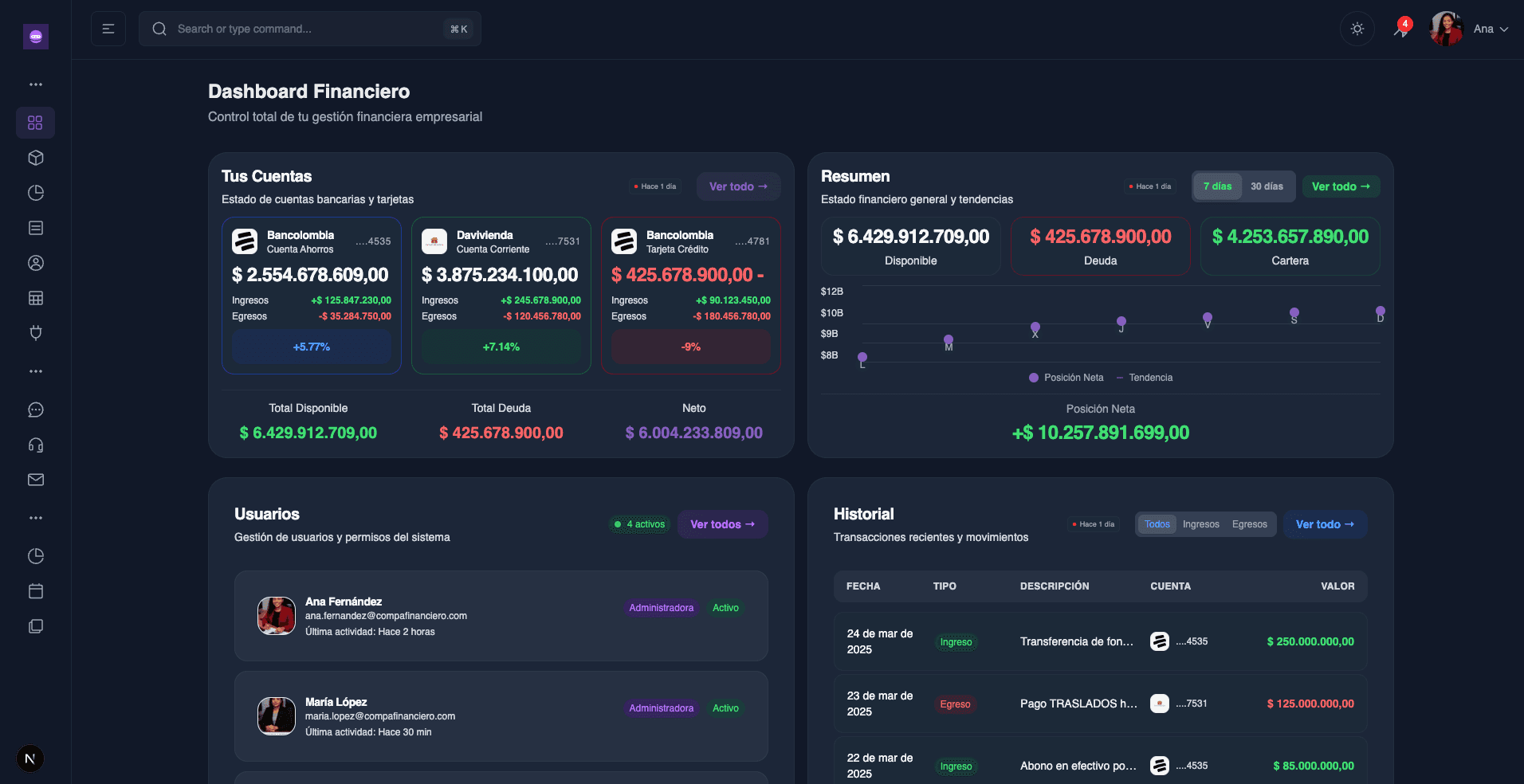1524x784 pixels.
Task: Click the 3D cube icon in sidebar
Action: pyautogui.click(x=35, y=158)
